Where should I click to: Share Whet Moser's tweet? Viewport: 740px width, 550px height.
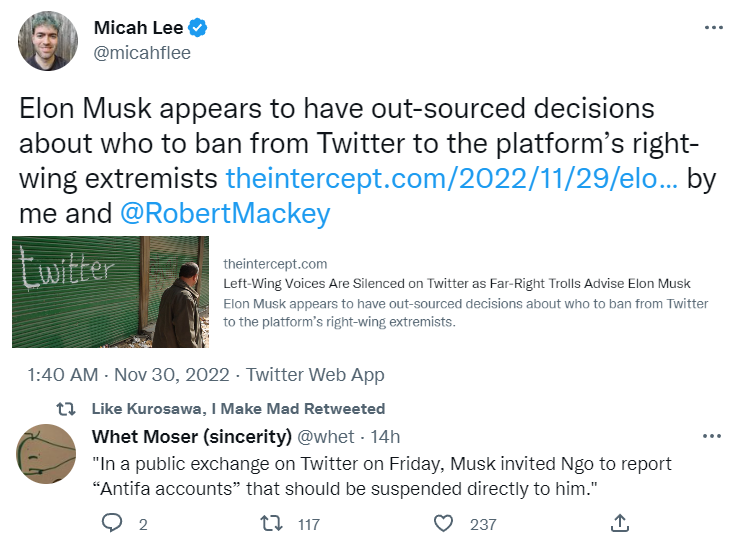tap(619, 523)
